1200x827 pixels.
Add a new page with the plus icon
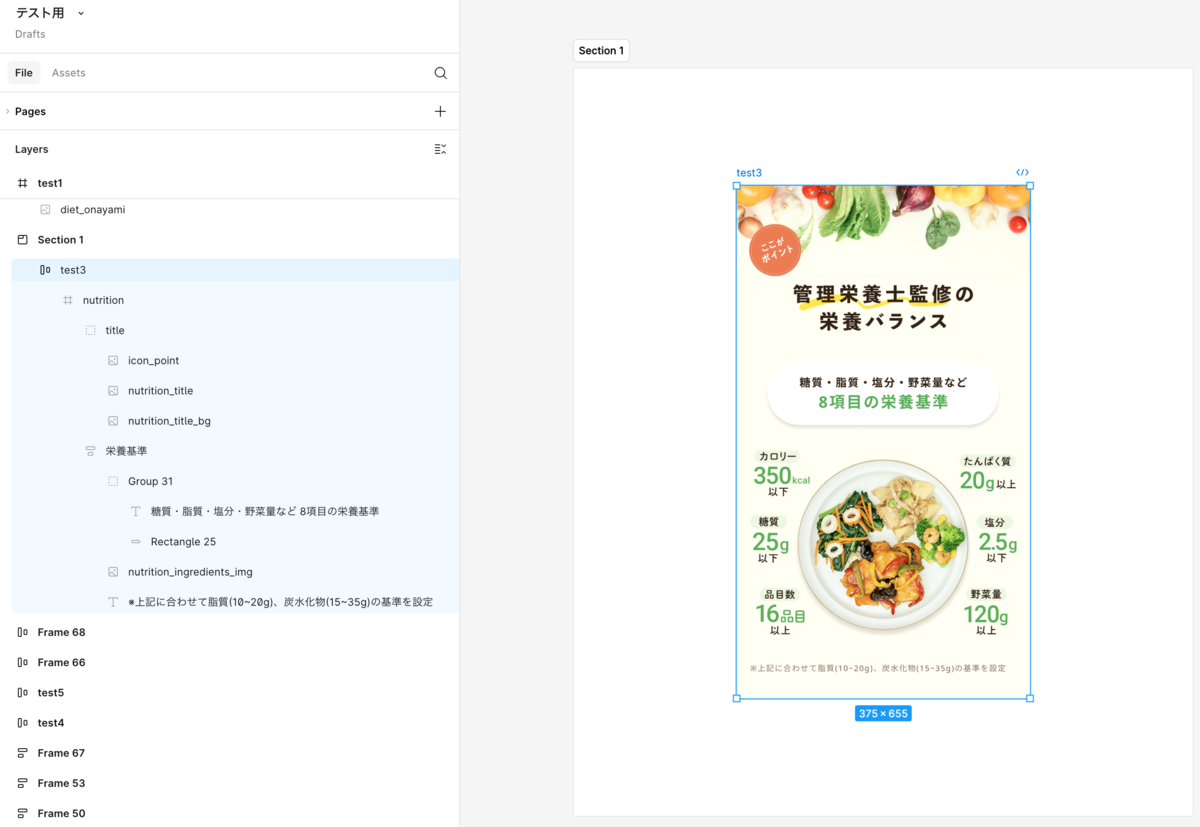pos(440,111)
